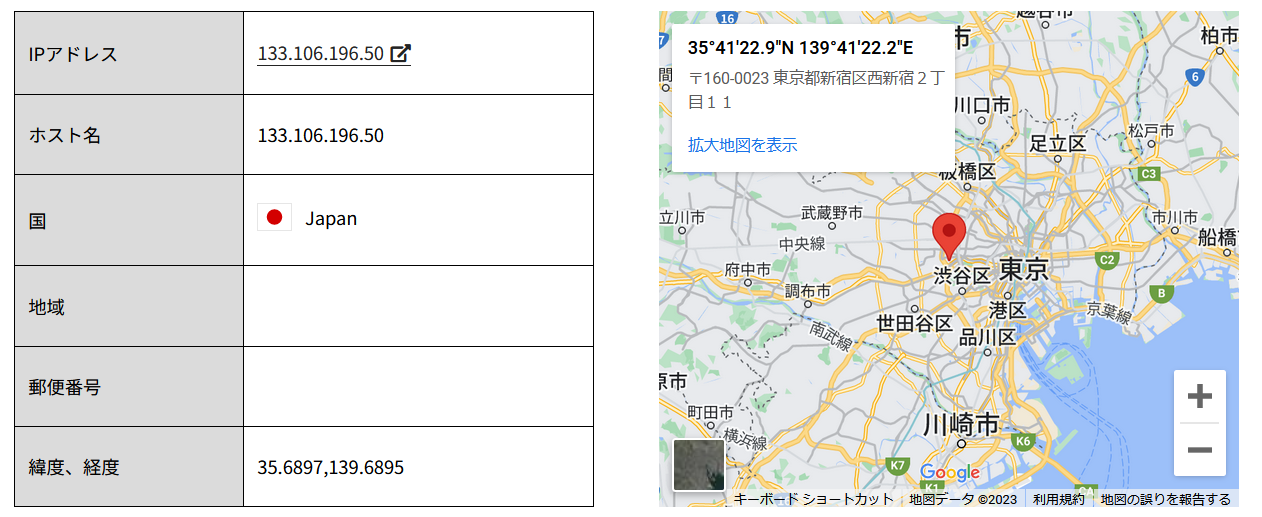Switch to satellite view thumbnail
The height and width of the screenshot is (517, 1262).
[x=698, y=465]
